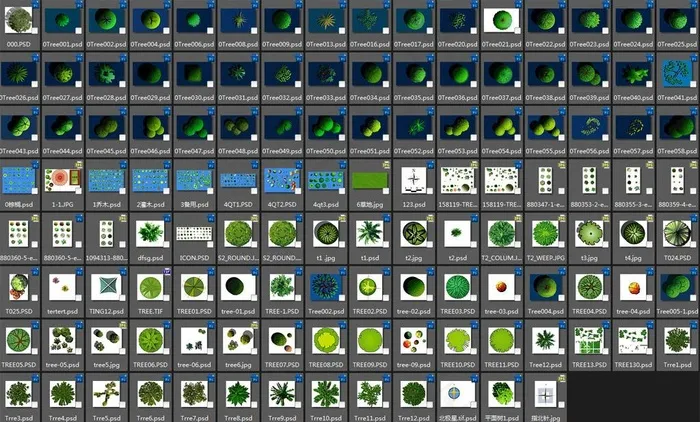This screenshot has width=700, height=422.
Task: Select the TREE.TIF image file
Action: [x=150, y=287]
